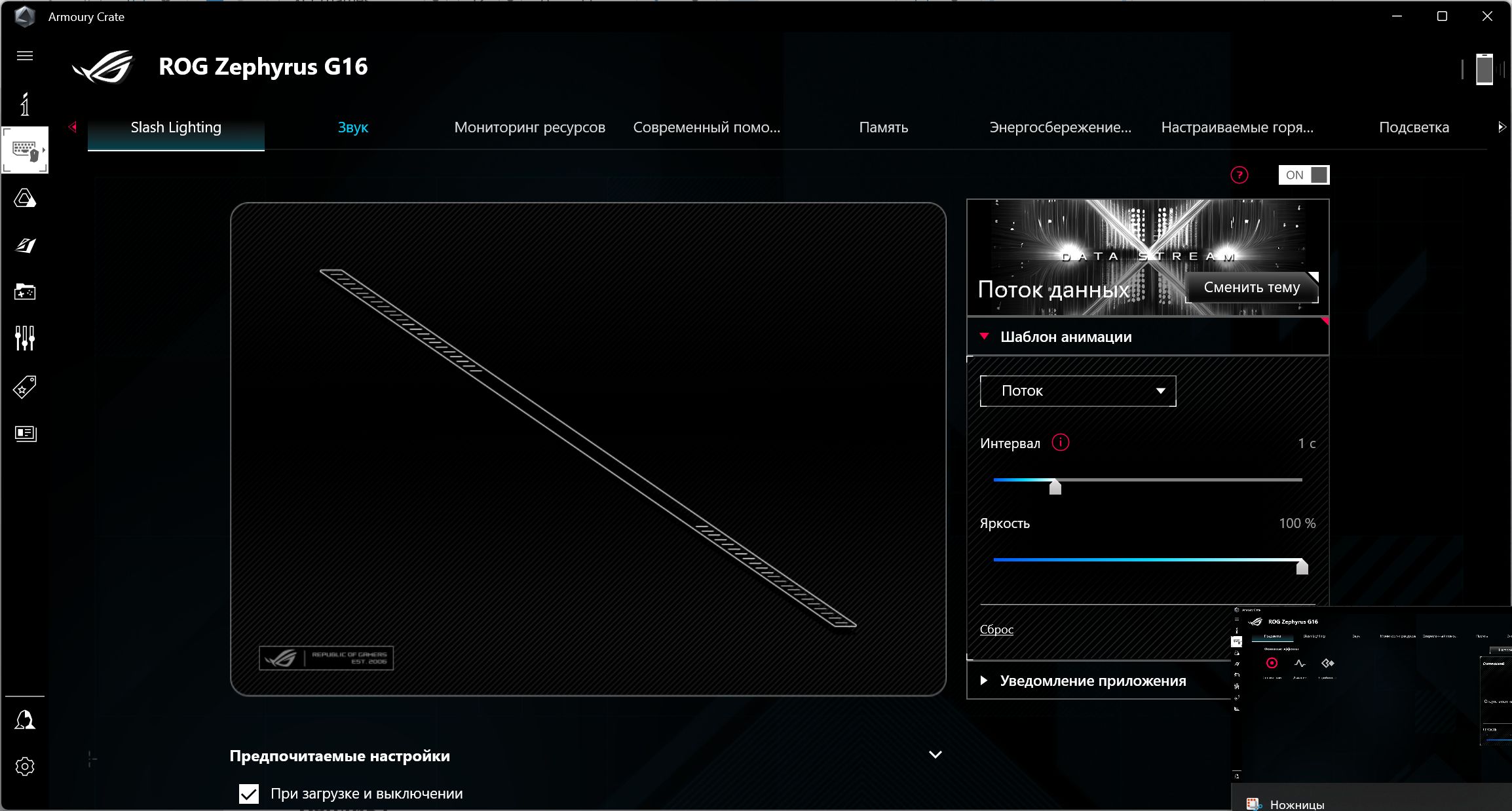Open the Энергосбережение... tab
The width and height of the screenshot is (1512, 811).
pyautogui.click(x=1060, y=127)
